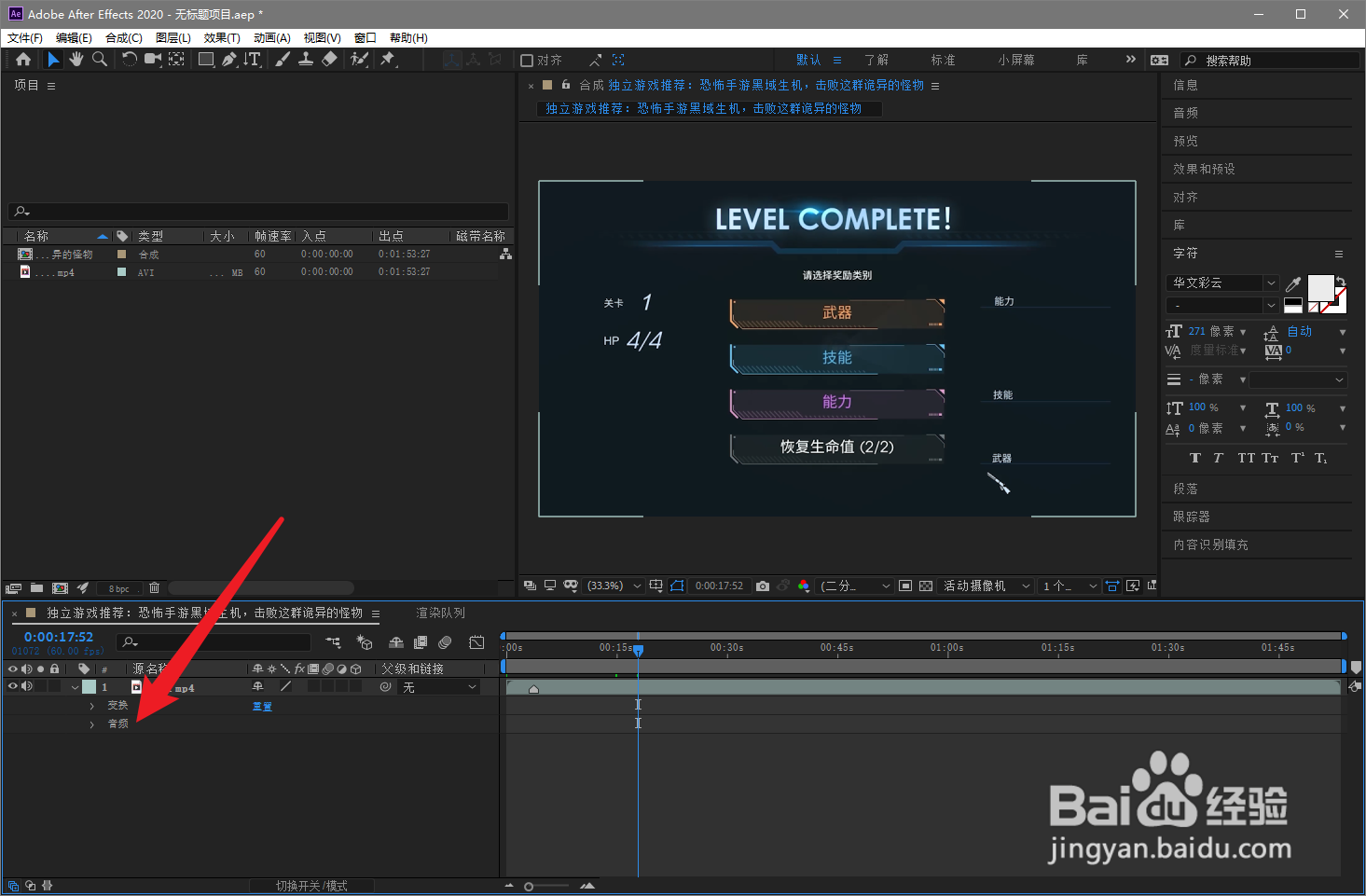1366x896 pixels.
Task: Open the 图层(L) menu
Action: (x=173, y=37)
